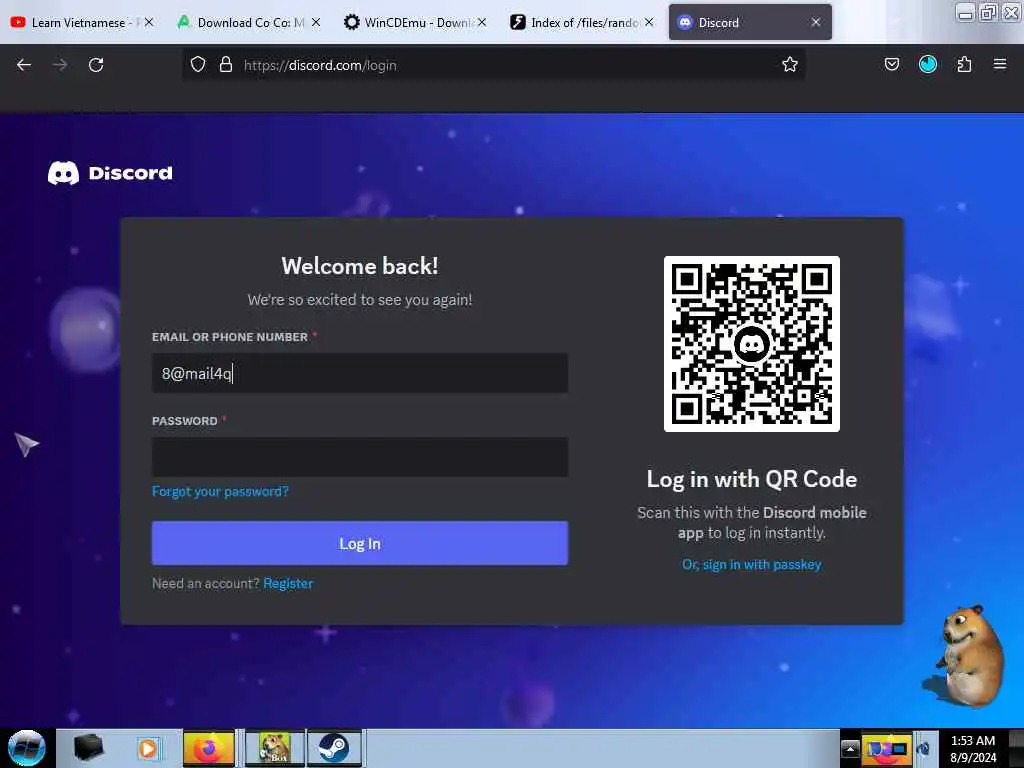The width and height of the screenshot is (1024, 768).
Task: Click the Email or Phone Number field
Action: pos(360,373)
